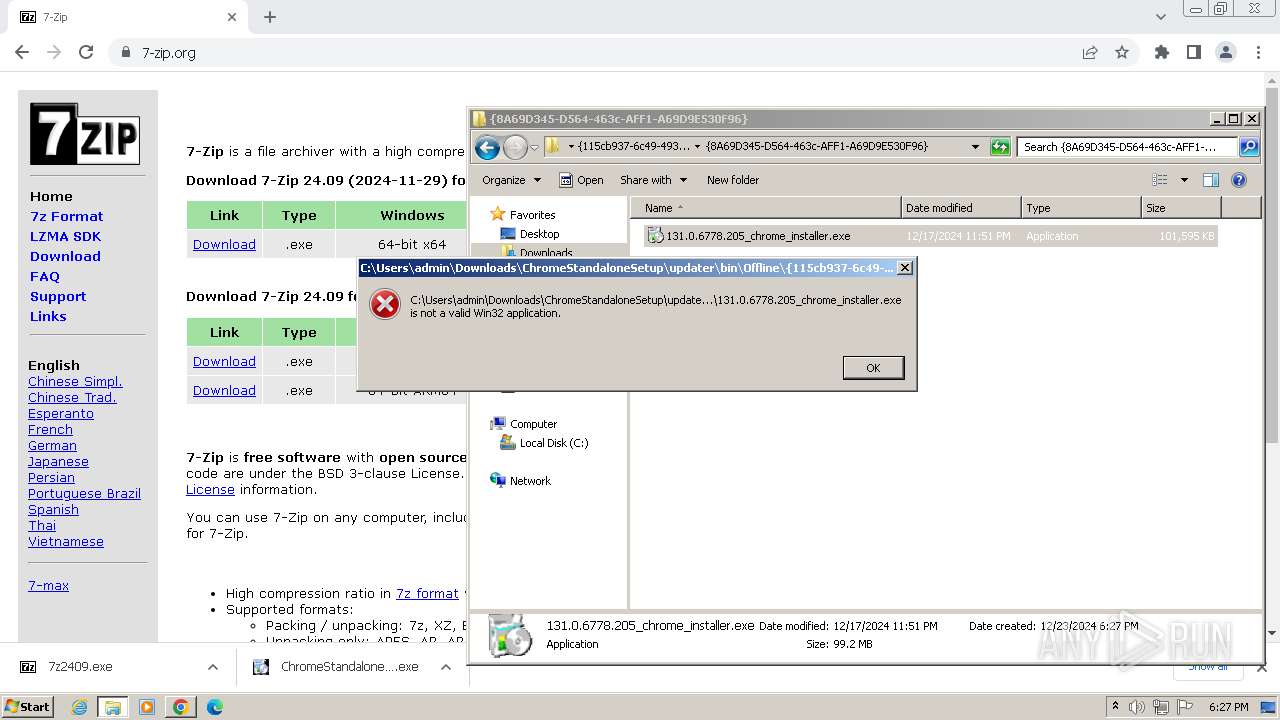Screen dimensions: 1280x720
Task: Sort by Size column header
Action: point(1181,208)
